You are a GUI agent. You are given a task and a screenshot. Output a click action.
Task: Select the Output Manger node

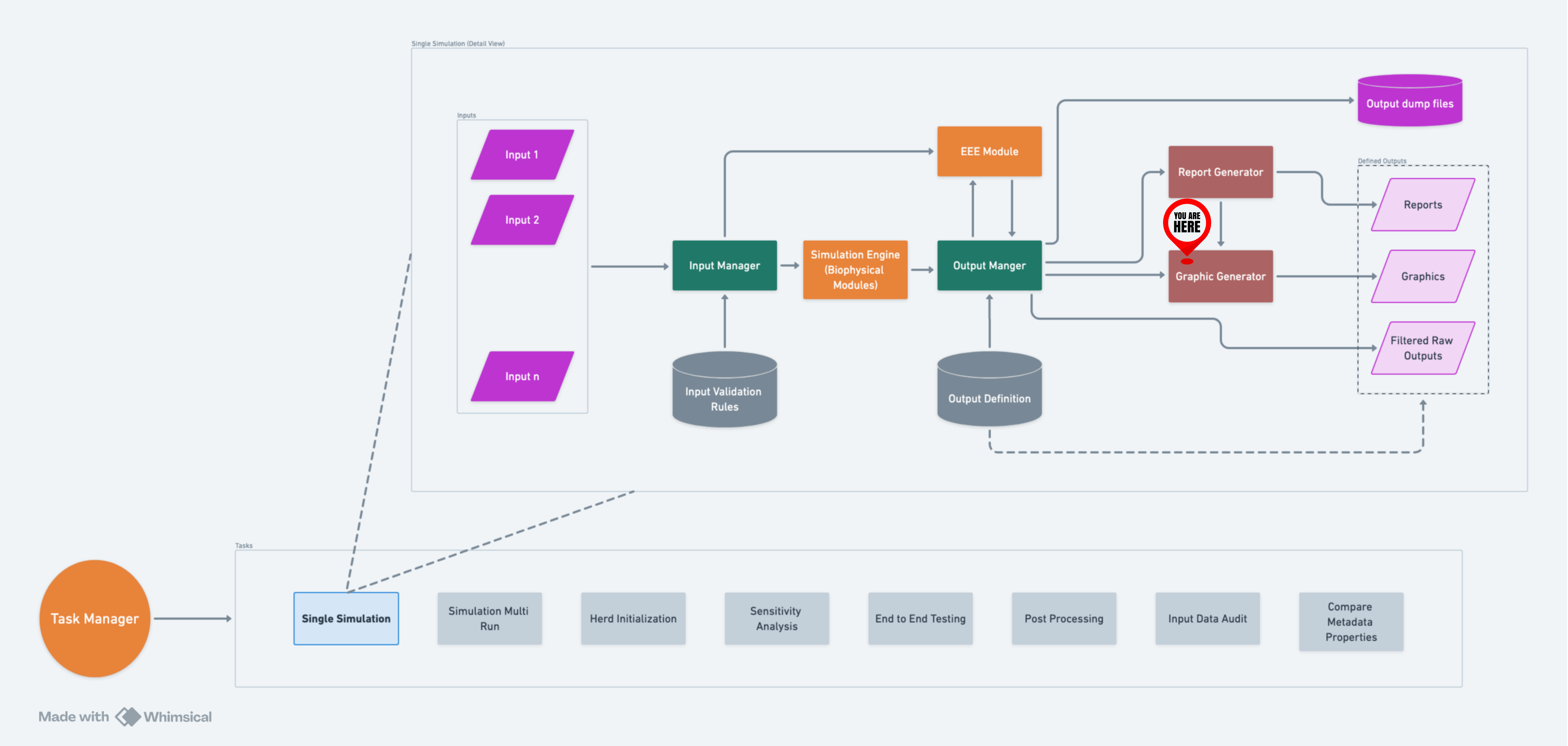(989, 265)
